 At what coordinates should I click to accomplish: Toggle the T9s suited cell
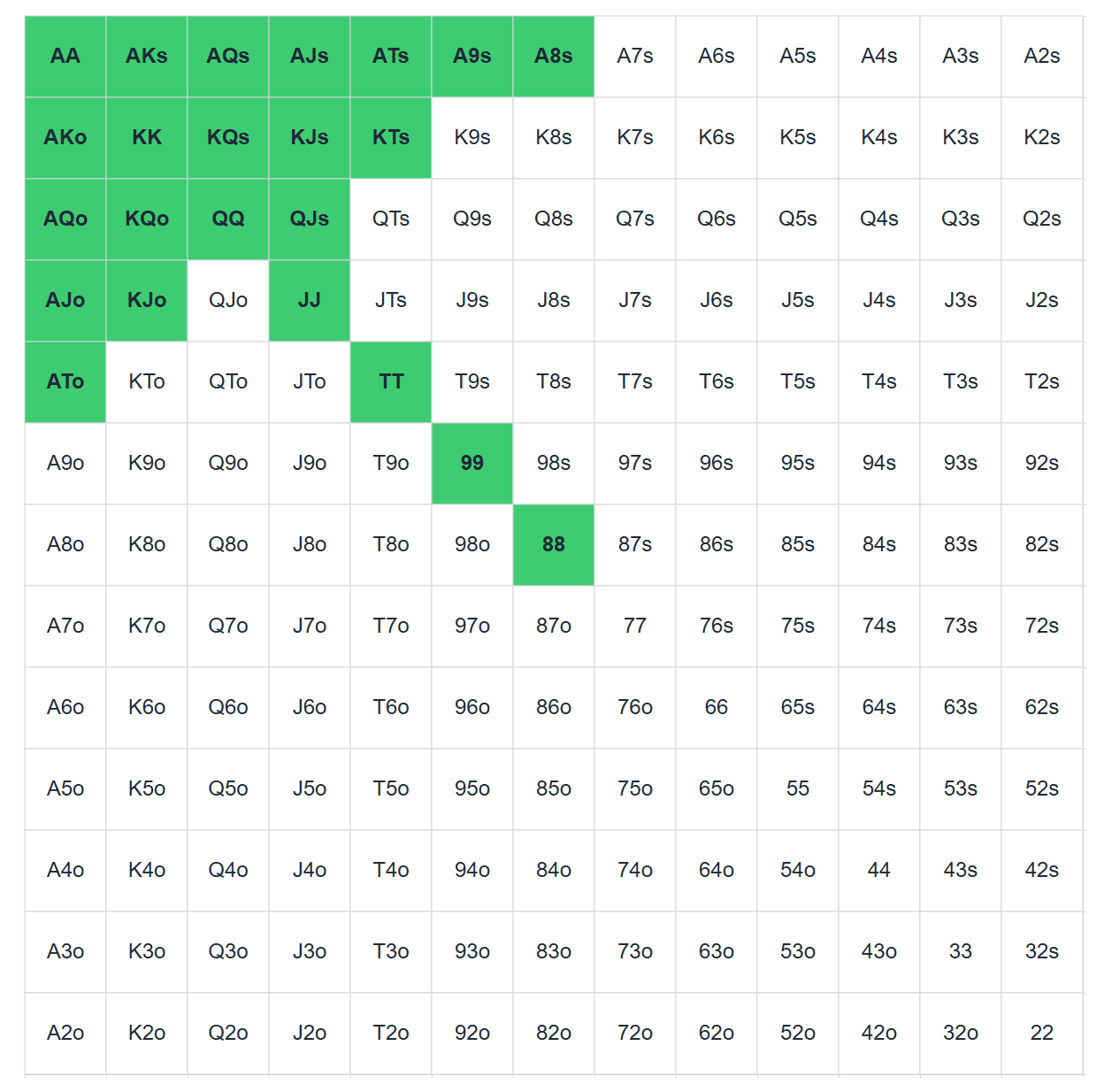tap(472, 382)
